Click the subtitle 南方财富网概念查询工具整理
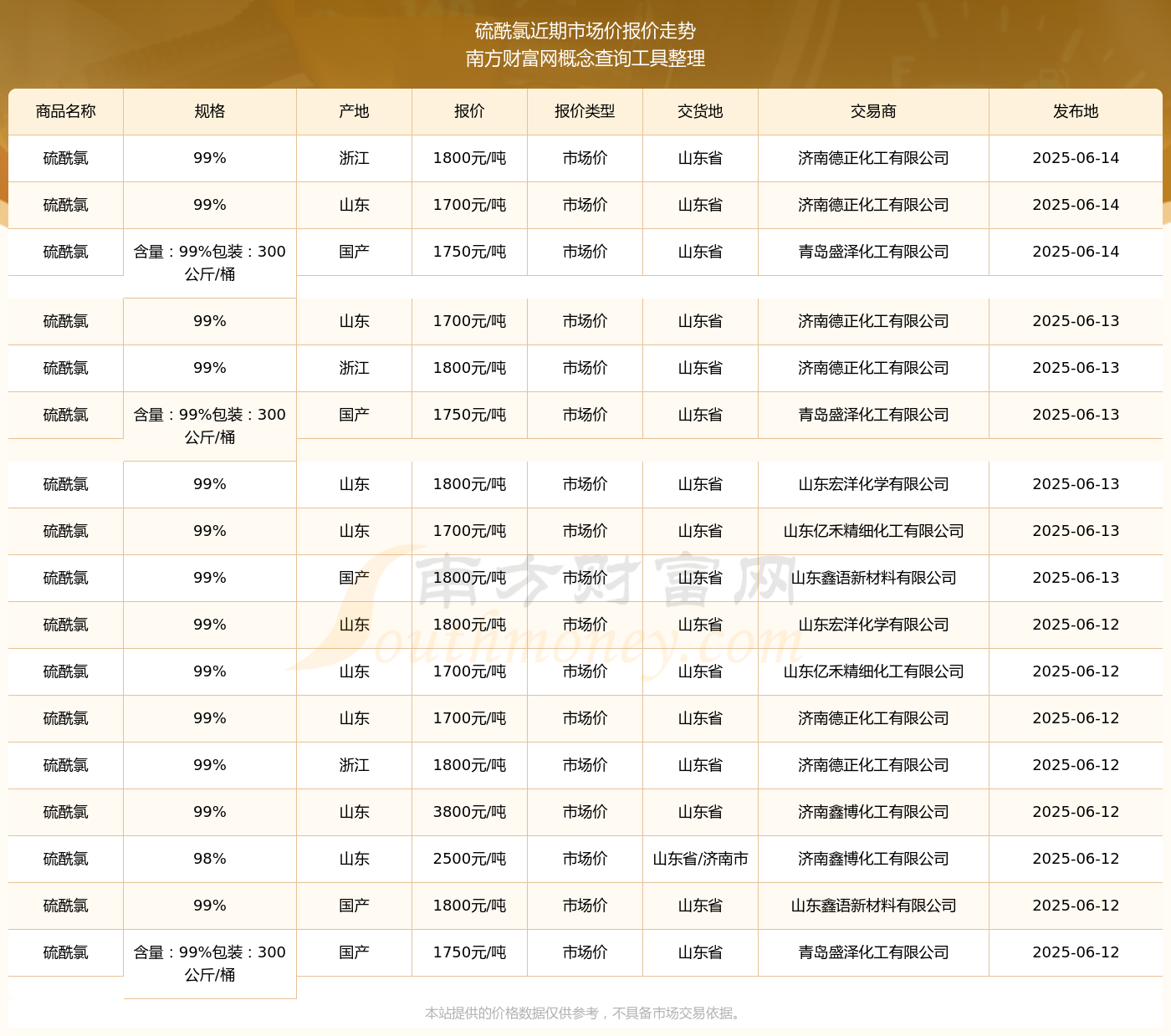The width and height of the screenshot is (1171, 1036). point(585,59)
